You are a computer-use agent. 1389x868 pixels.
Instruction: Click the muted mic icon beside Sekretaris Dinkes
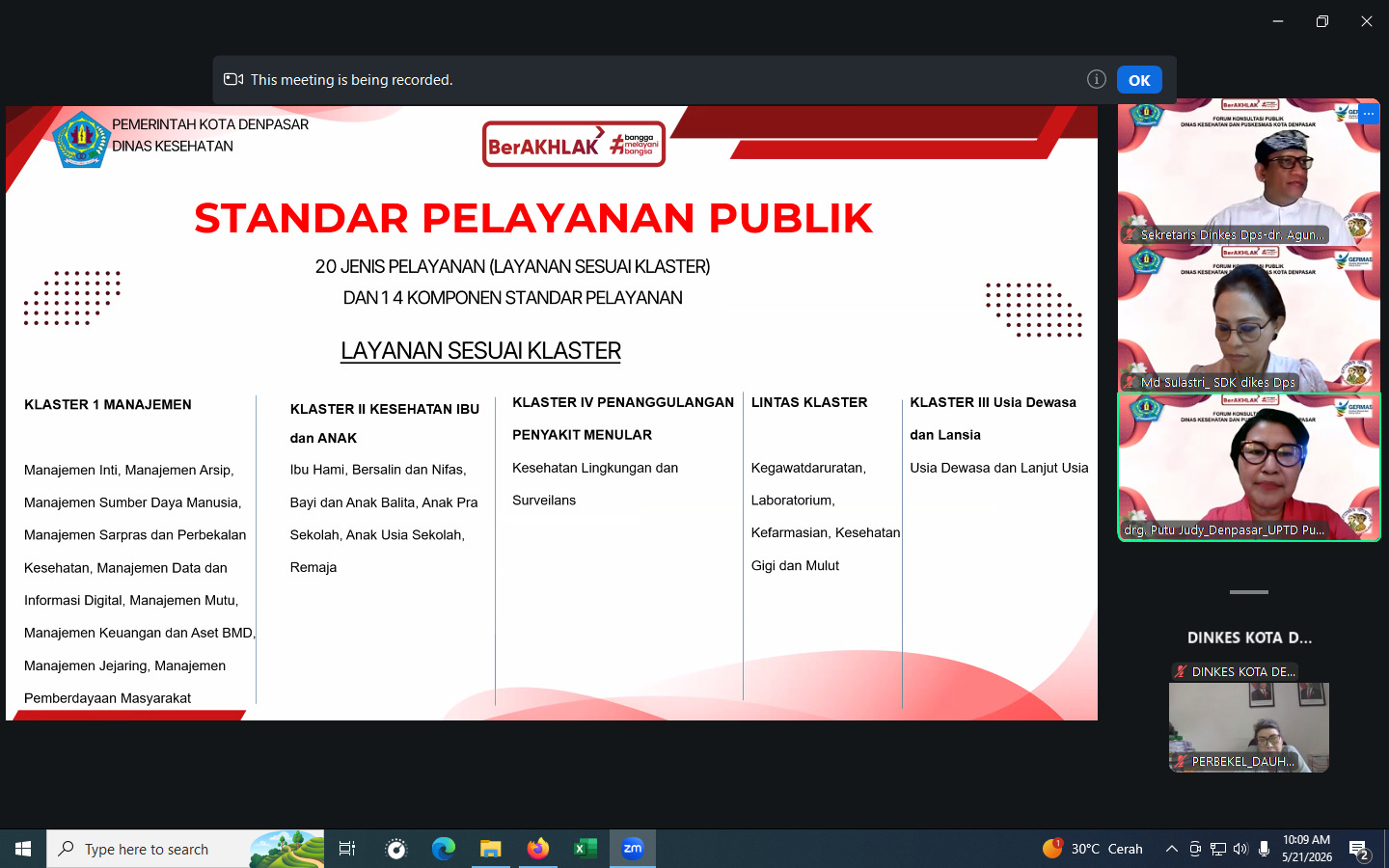coord(1130,234)
